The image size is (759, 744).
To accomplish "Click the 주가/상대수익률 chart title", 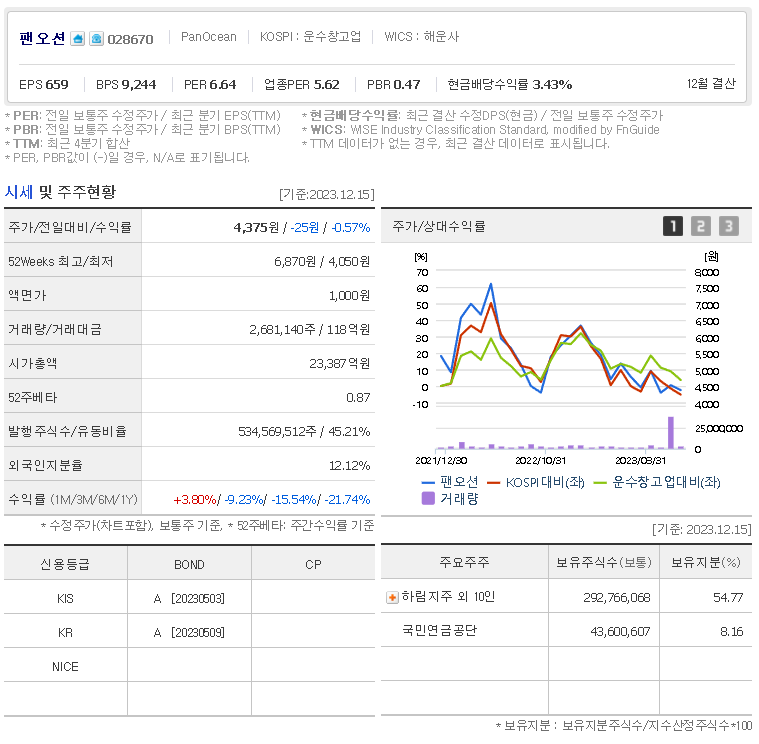I will [x=439, y=226].
